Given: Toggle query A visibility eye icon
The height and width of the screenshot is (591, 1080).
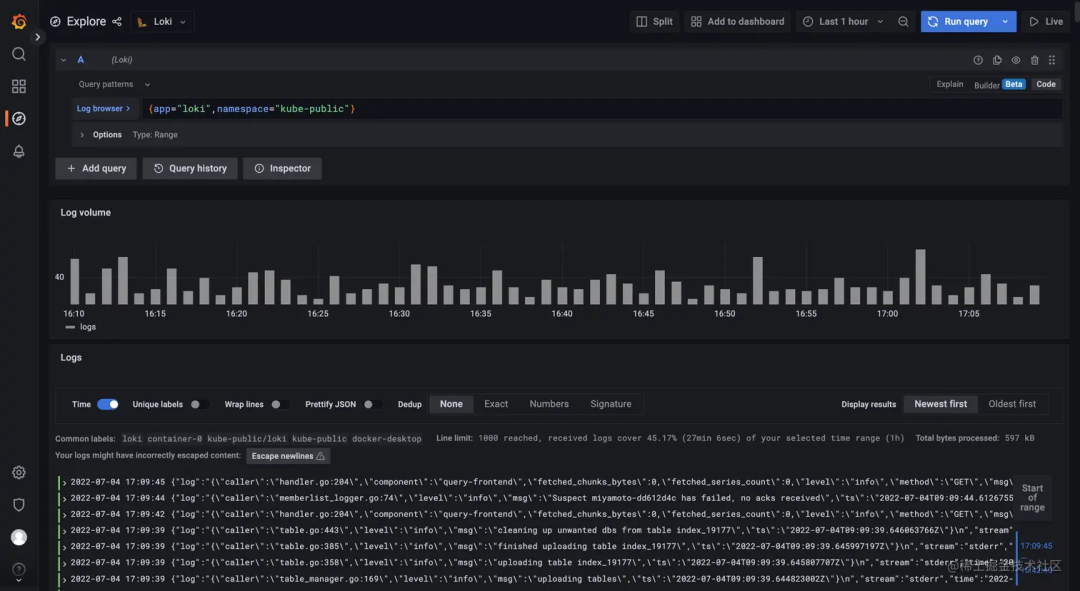Looking at the screenshot, I should (x=1016, y=60).
